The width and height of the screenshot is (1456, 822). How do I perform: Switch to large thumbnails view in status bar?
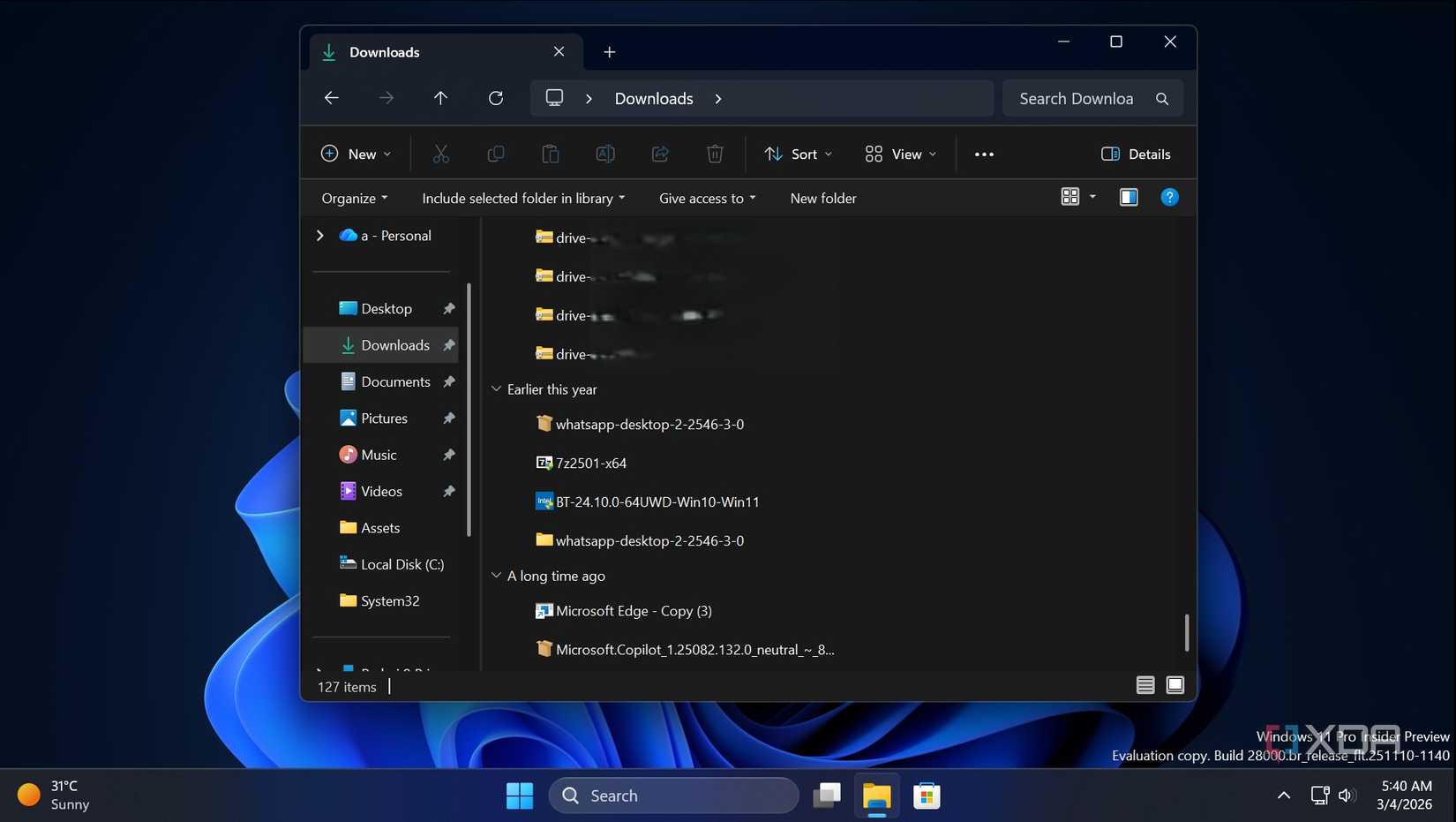1175,685
